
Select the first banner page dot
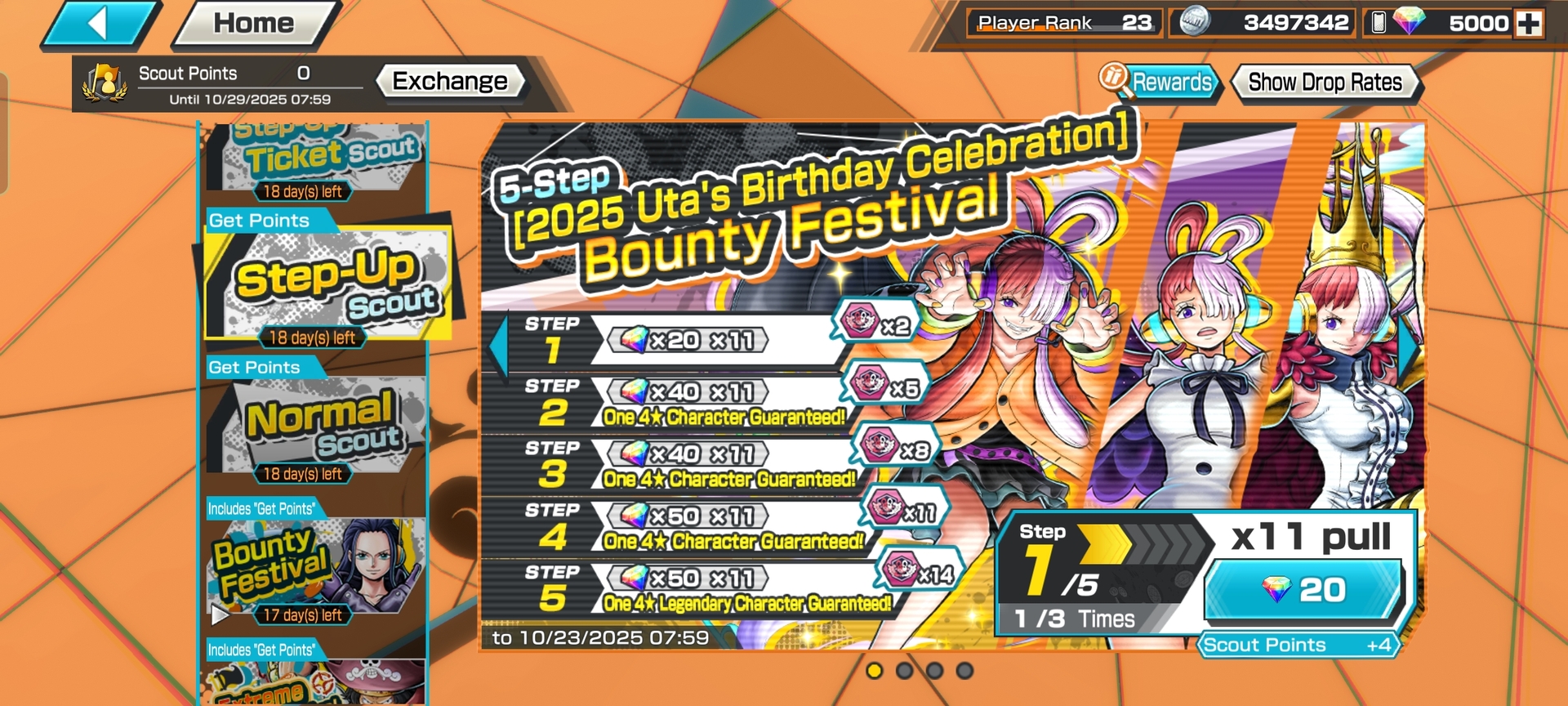coord(875,671)
